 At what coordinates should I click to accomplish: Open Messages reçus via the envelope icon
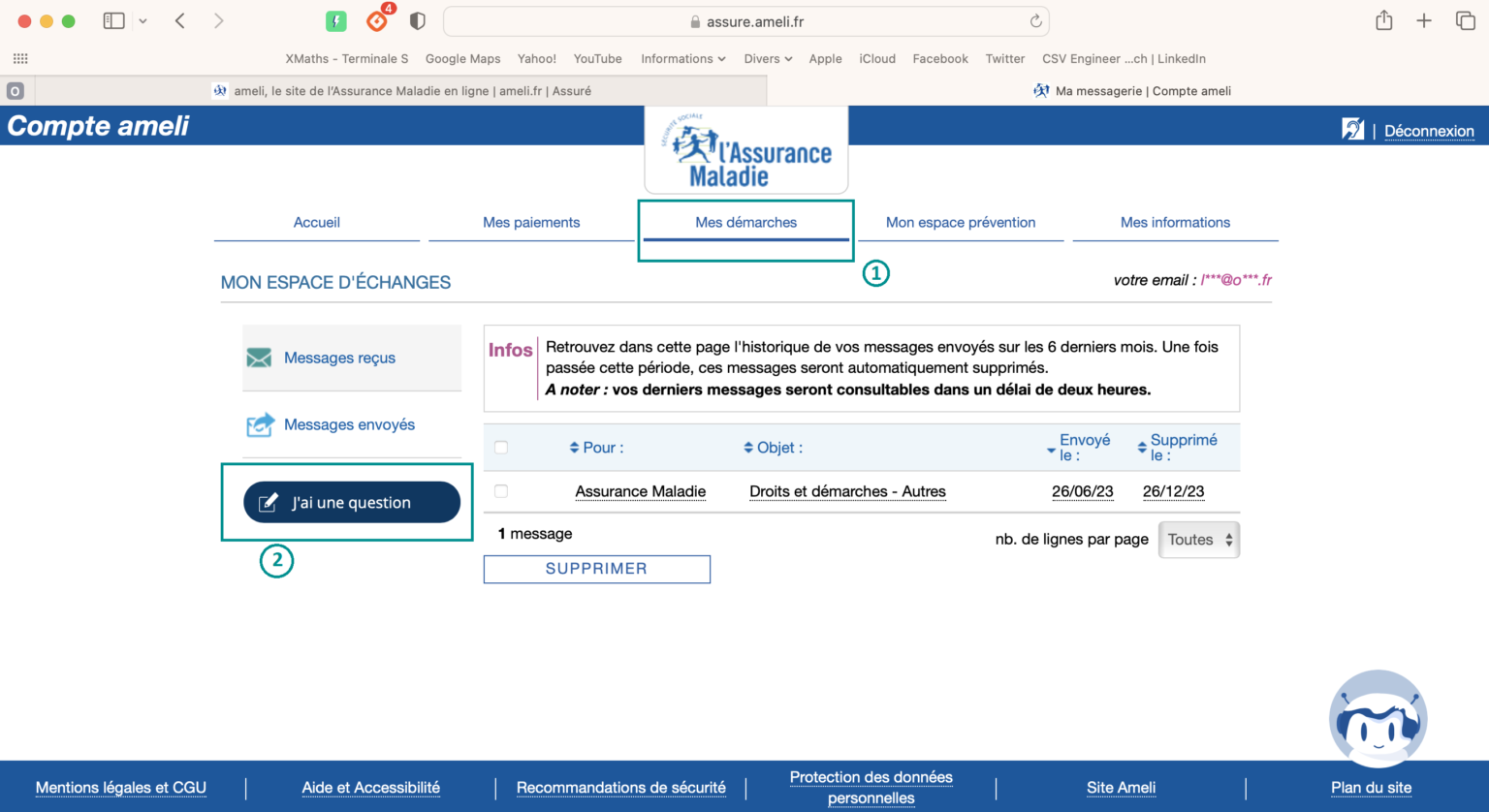259,358
